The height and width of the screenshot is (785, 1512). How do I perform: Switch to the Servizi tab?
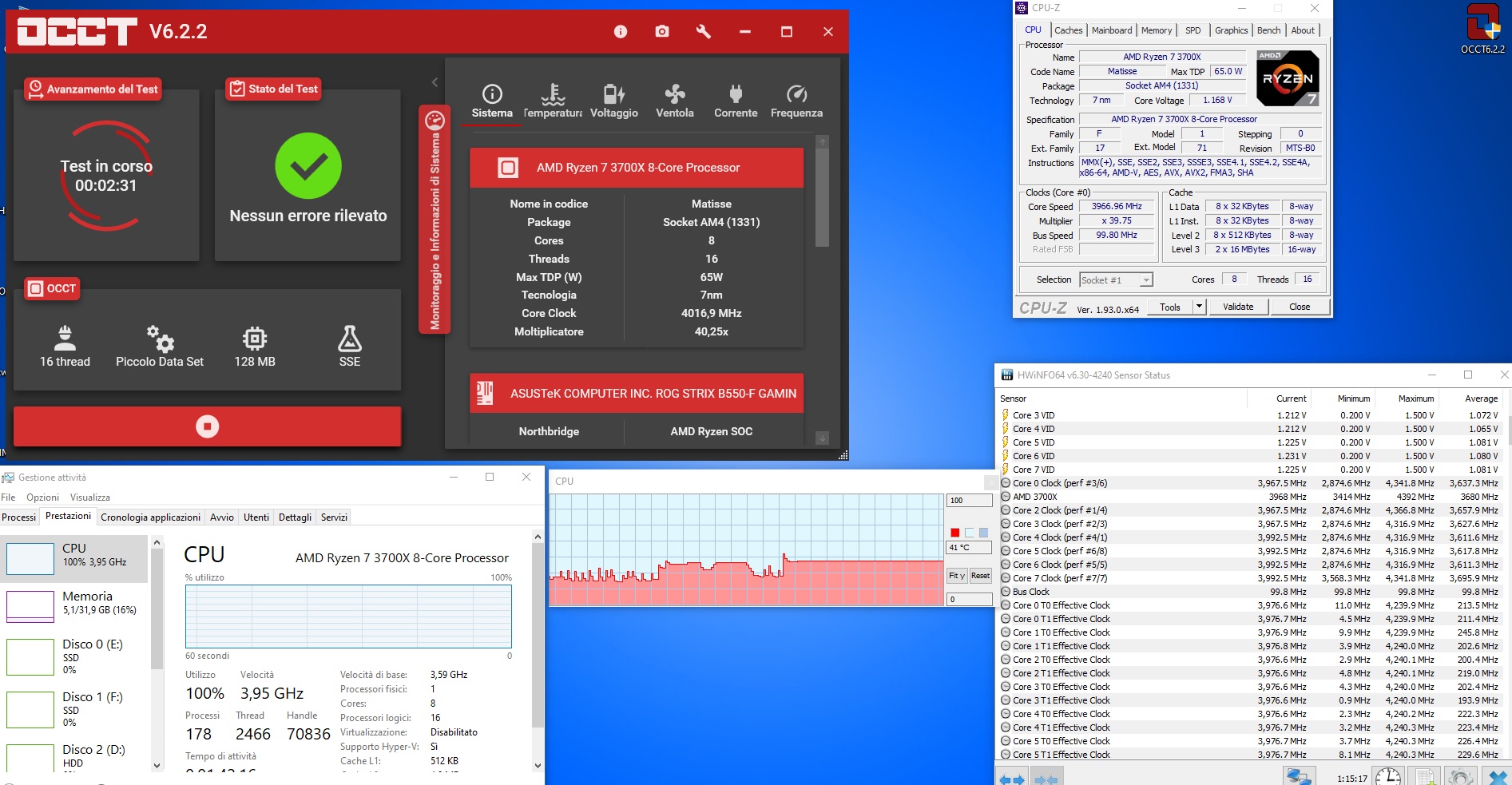tap(334, 517)
